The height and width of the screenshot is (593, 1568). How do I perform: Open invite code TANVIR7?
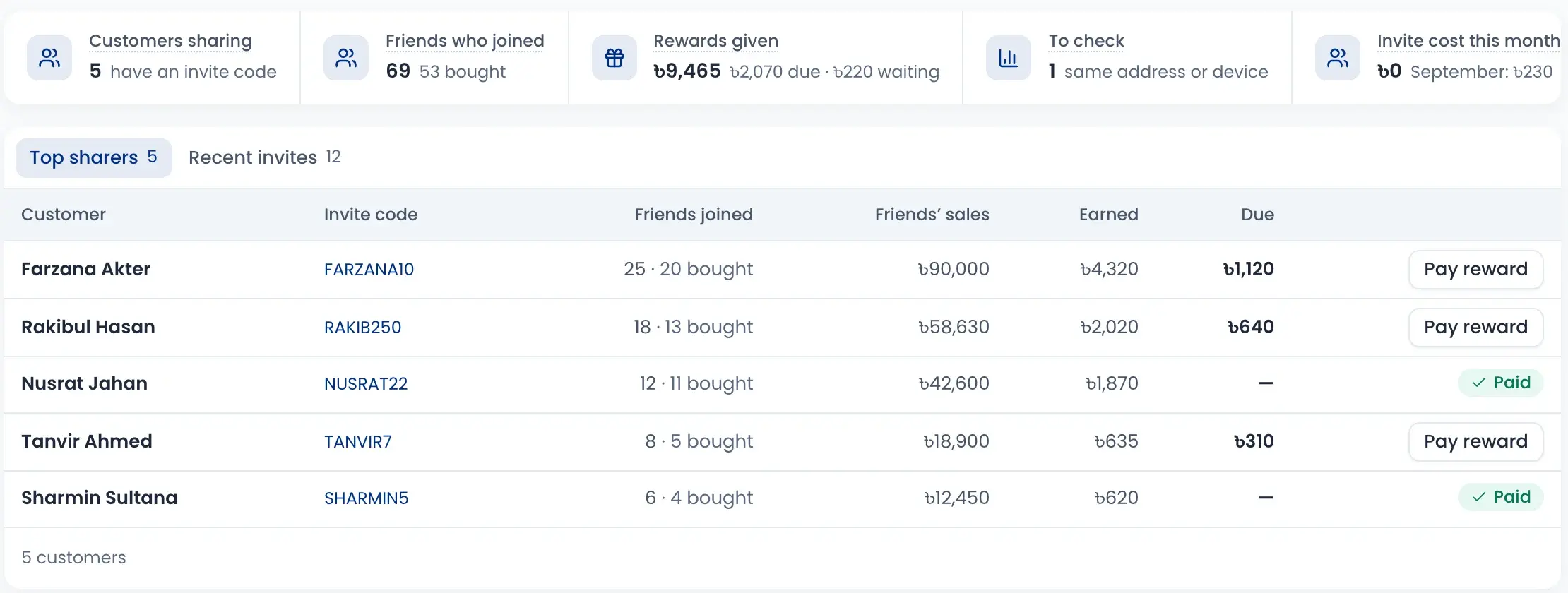pos(357,442)
